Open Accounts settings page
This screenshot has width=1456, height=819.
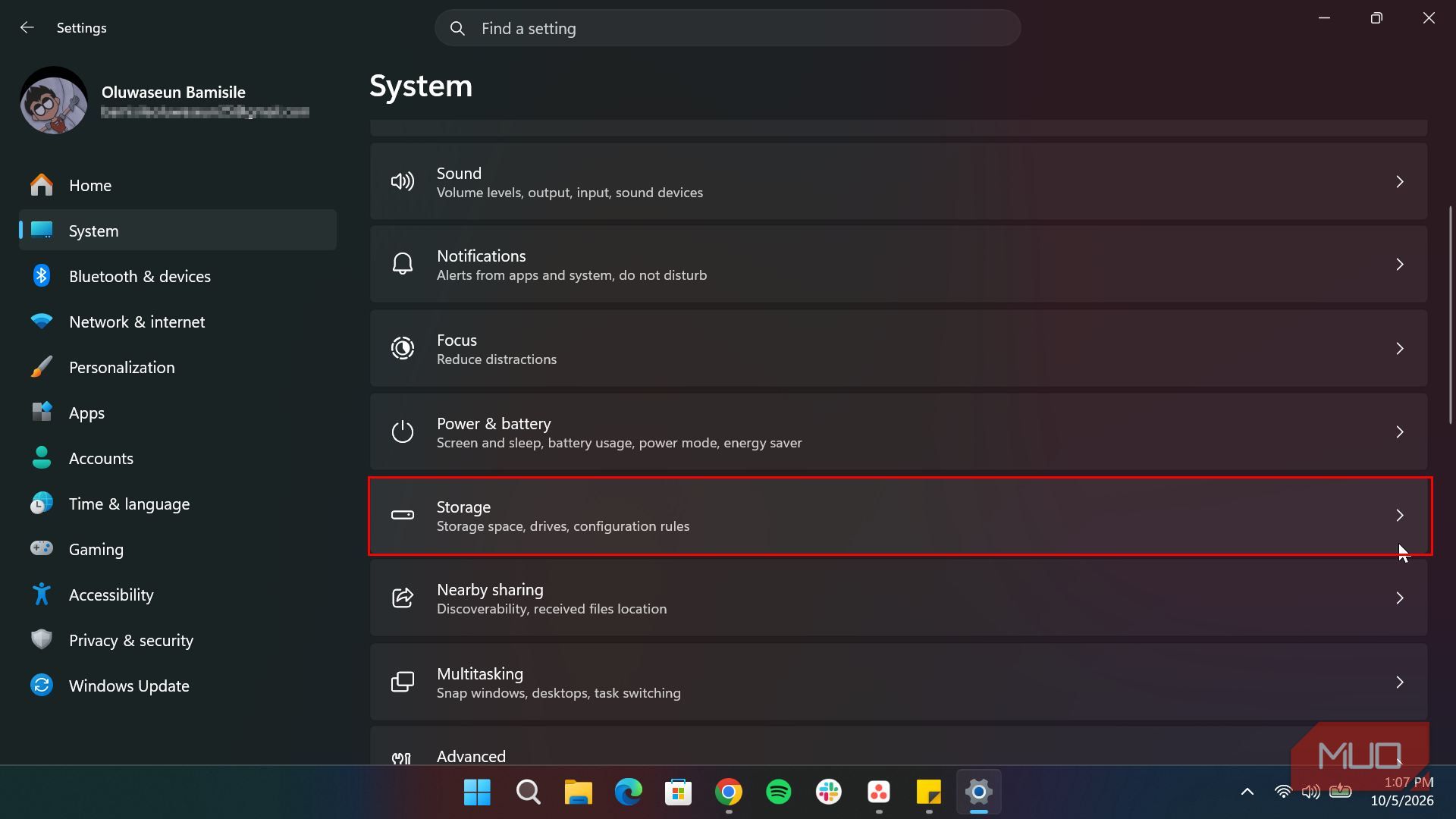coord(177,458)
